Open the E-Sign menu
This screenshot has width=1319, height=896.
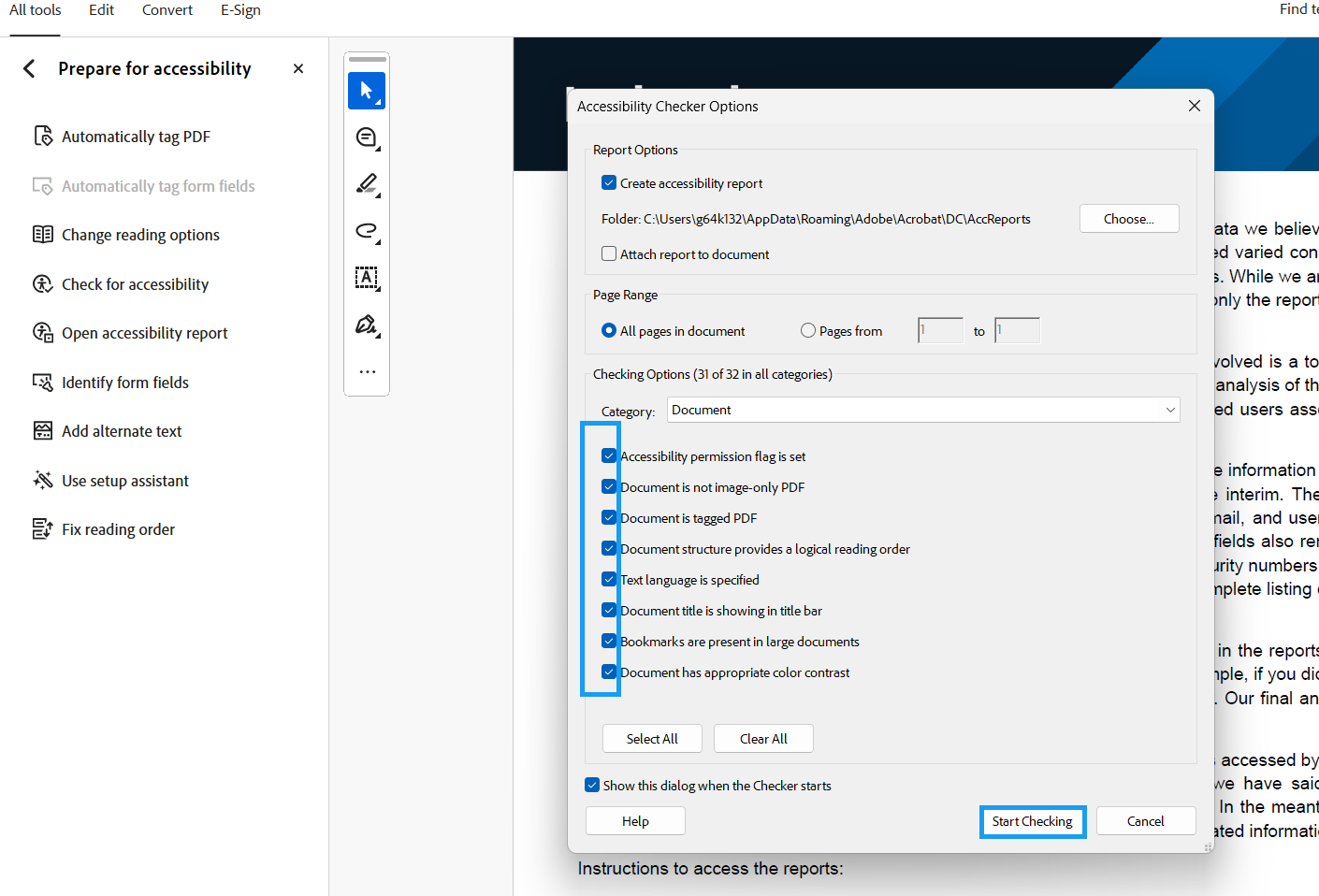240,10
